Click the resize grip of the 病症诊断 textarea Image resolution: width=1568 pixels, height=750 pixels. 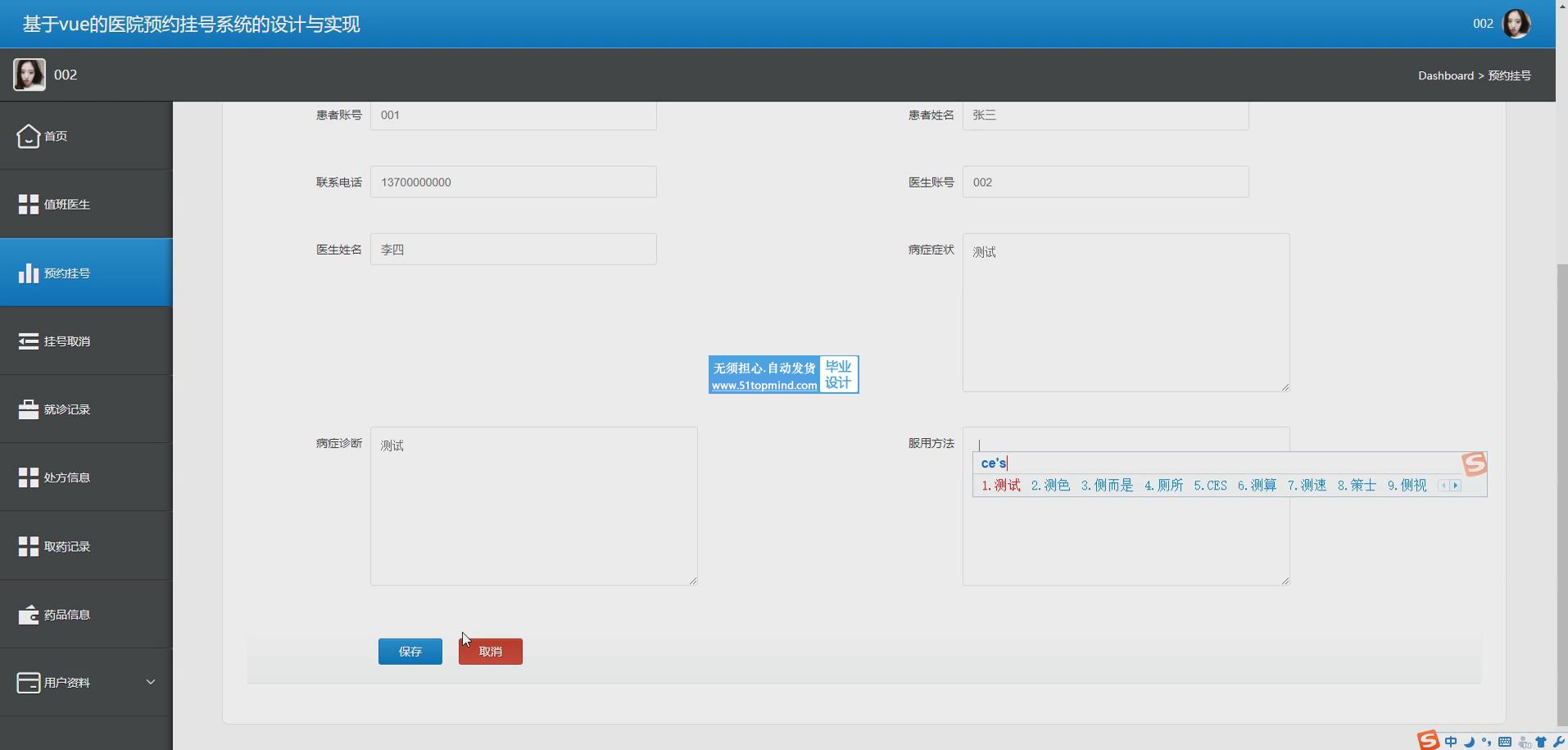coord(692,580)
